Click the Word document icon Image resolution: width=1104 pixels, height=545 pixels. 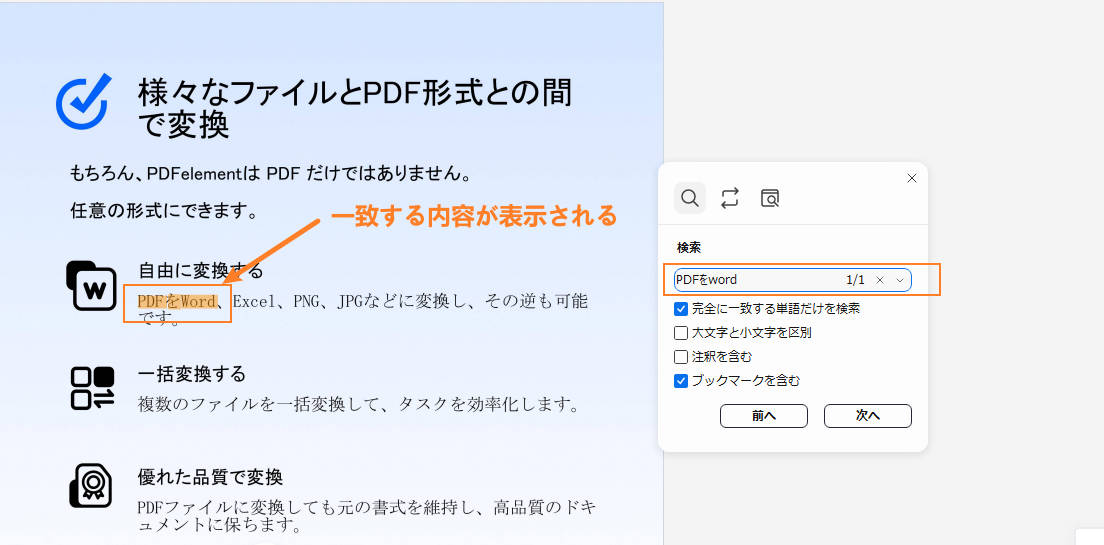pyautogui.click(x=91, y=286)
